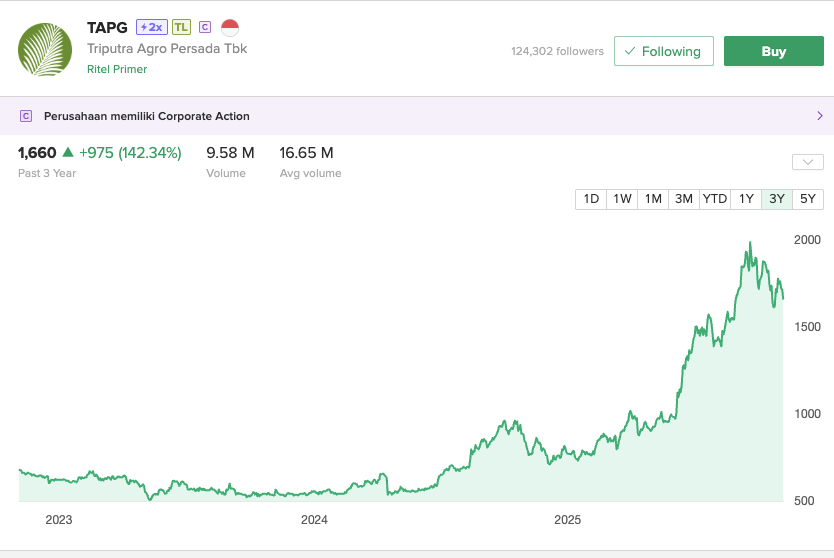Click the Indonesia flag icon
Viewport: 834px width, 558px height.
[230, 27]
